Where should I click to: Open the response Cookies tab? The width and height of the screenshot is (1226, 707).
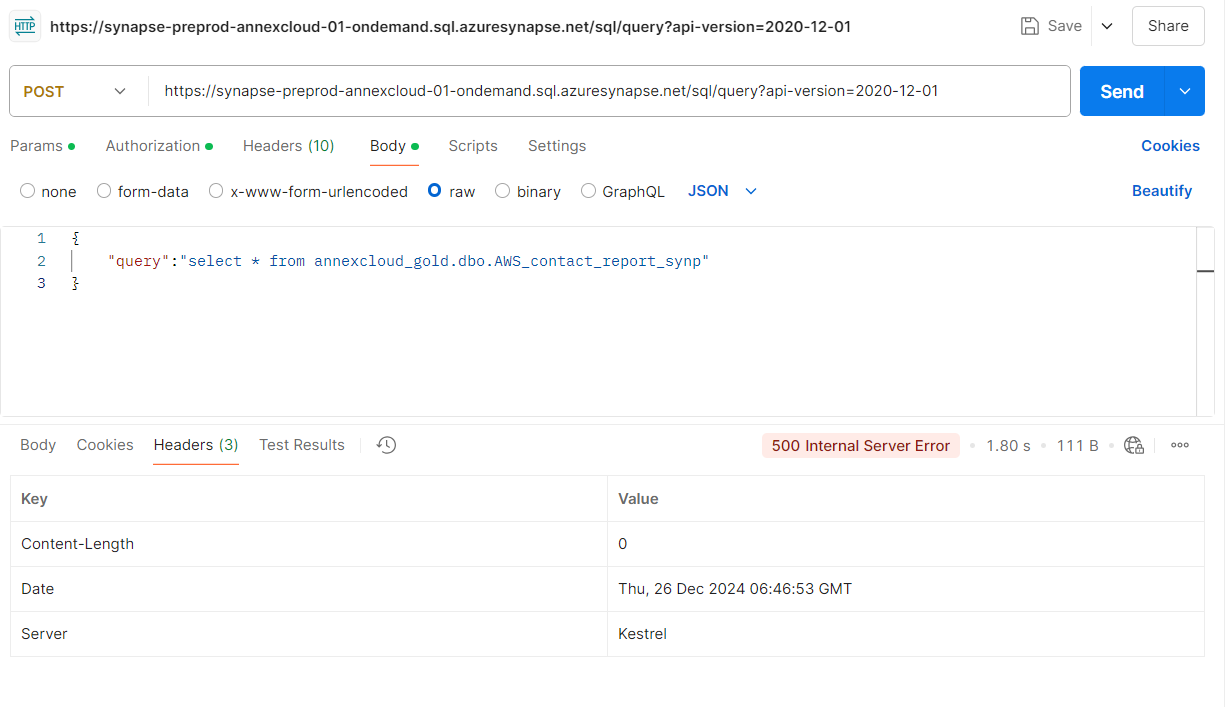(x=105, y=445)
